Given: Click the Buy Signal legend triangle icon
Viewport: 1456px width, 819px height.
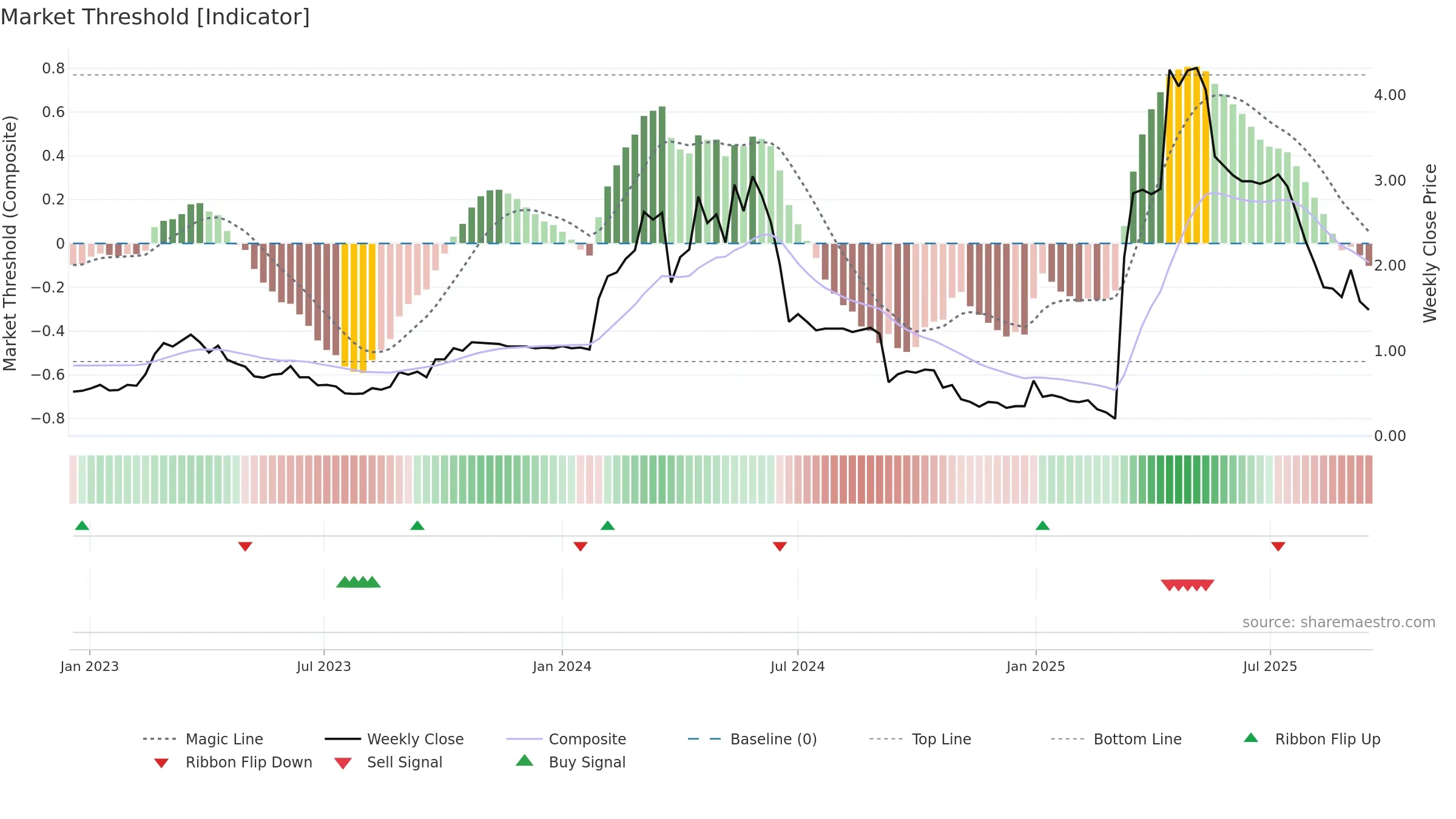Looking at the screenshot, I should click(524, 760).
